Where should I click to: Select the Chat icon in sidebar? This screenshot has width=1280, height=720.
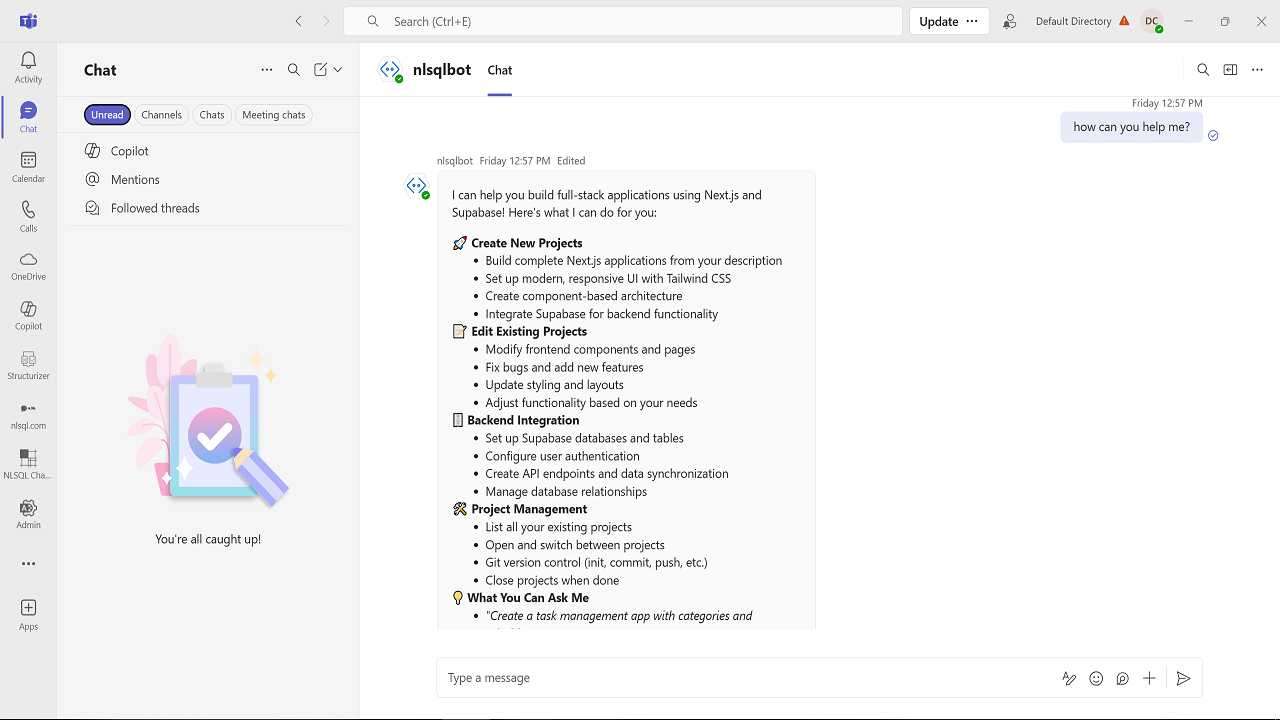tap(28, 117)
